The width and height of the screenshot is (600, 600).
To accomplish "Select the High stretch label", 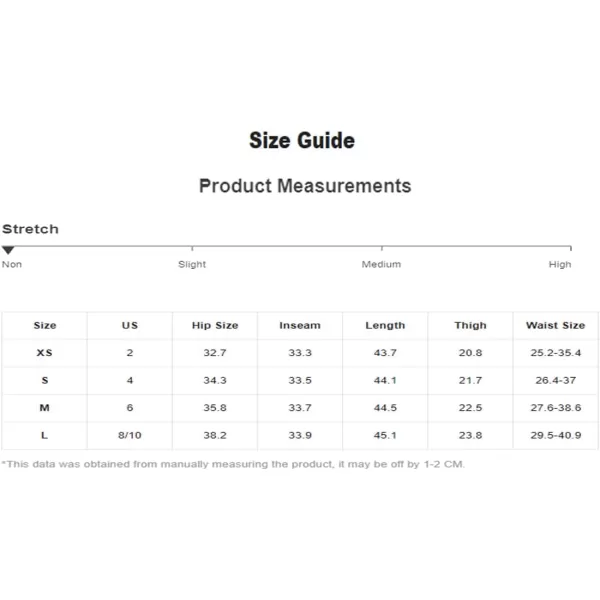I will [560, 264].
